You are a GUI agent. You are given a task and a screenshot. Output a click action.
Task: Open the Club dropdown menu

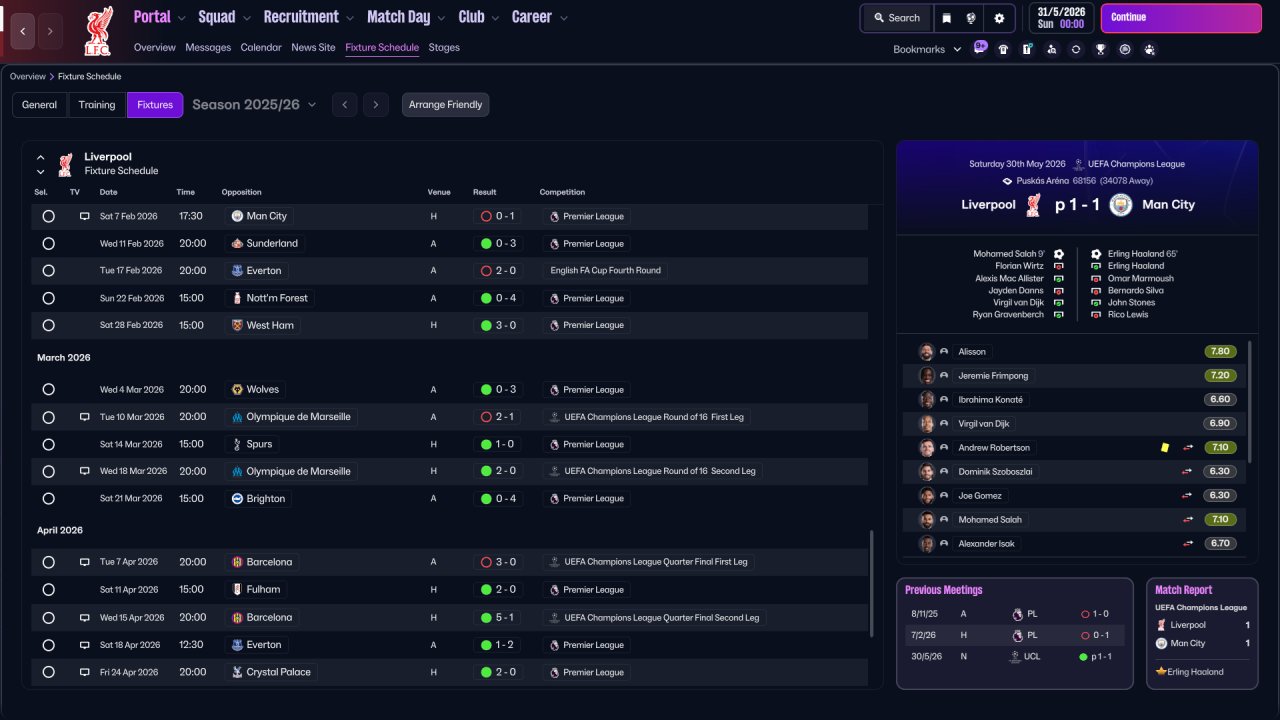click(x=479, y=17)
